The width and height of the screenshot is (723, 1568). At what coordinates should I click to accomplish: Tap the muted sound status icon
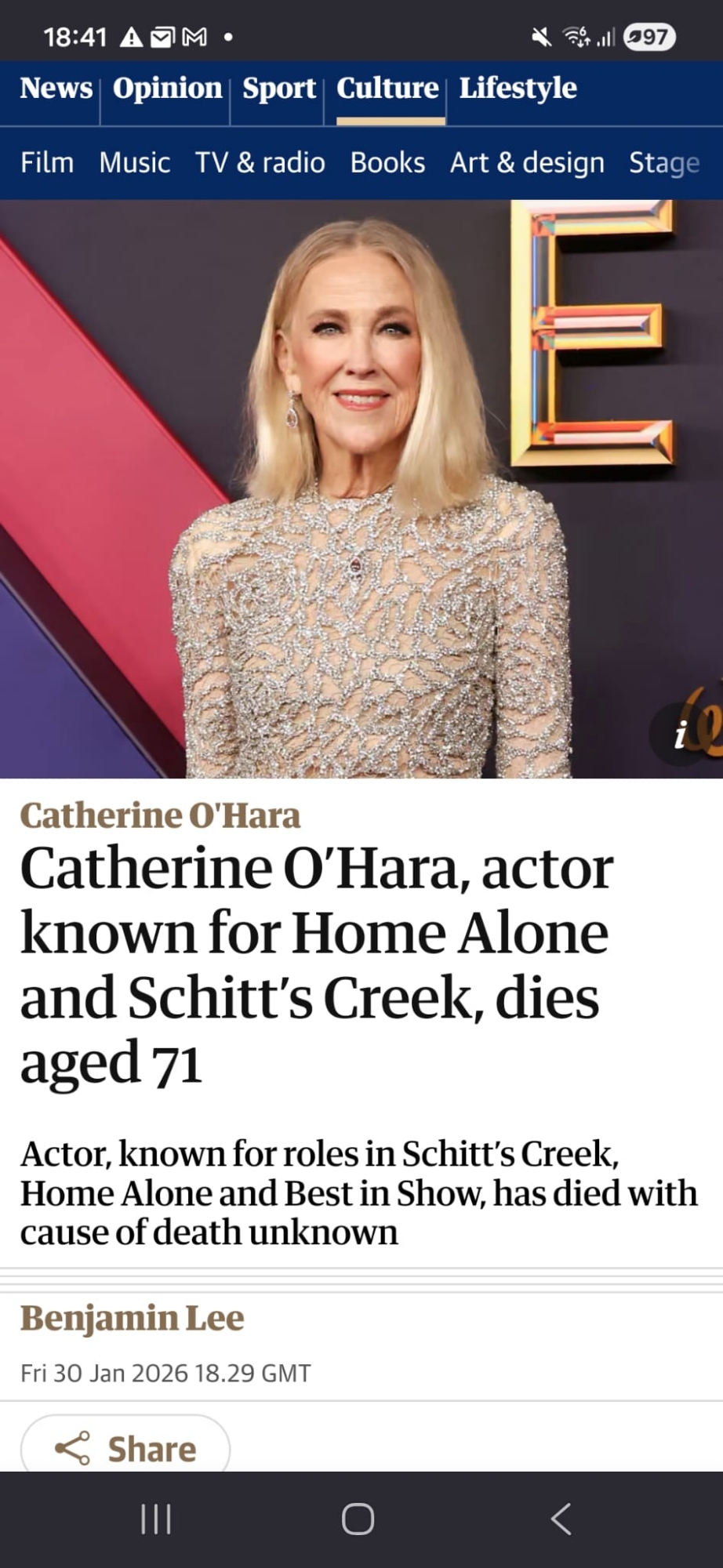point(541,37)
